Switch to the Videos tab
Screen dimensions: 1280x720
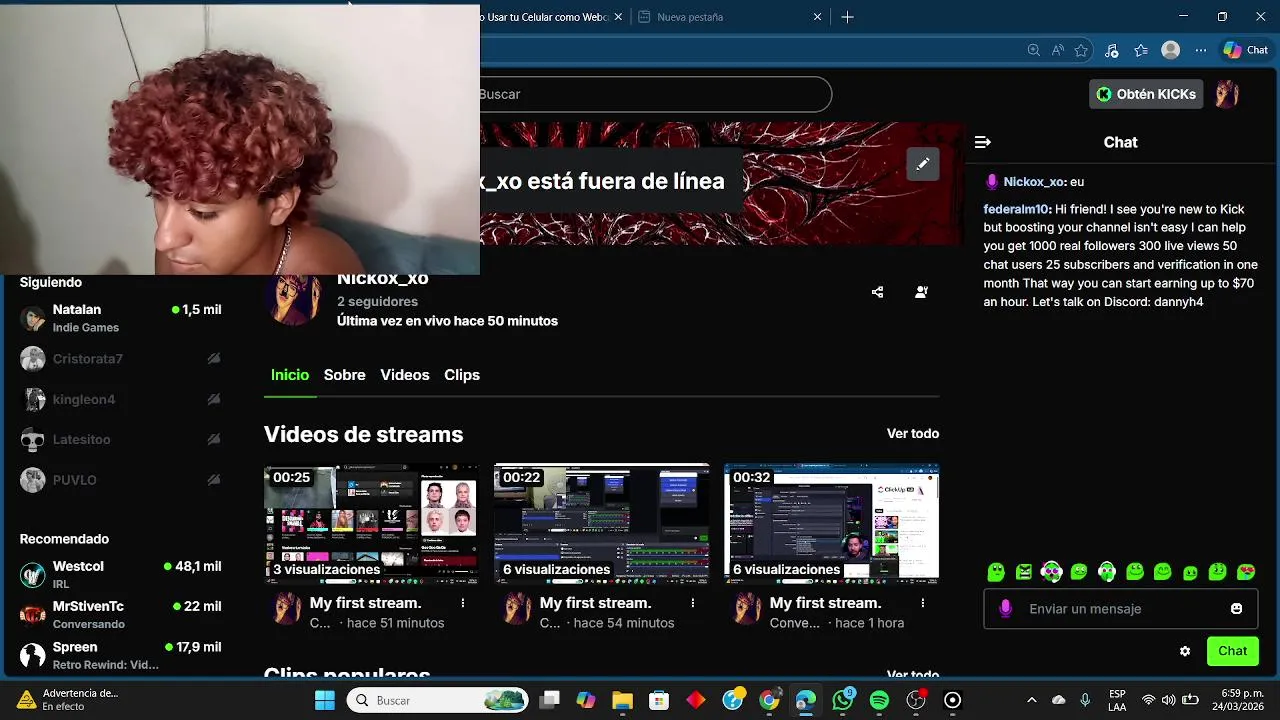pos(405,375)
